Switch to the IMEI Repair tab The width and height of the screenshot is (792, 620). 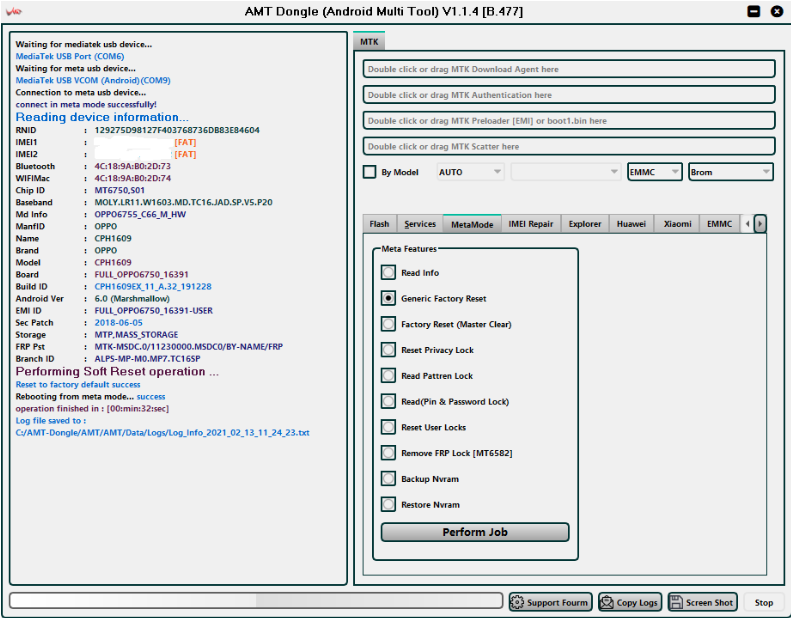531,224
